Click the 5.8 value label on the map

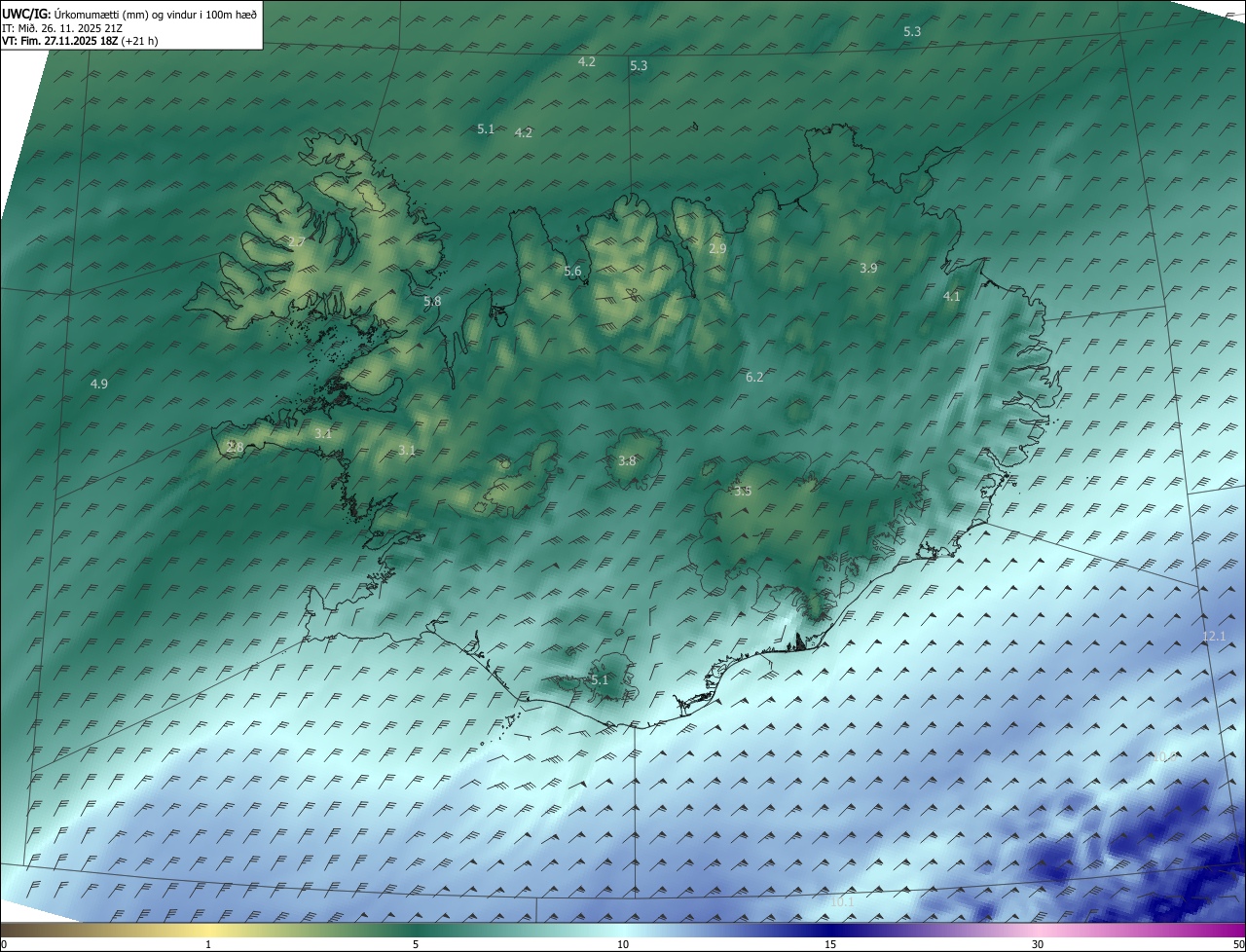[x=432, y=302]
